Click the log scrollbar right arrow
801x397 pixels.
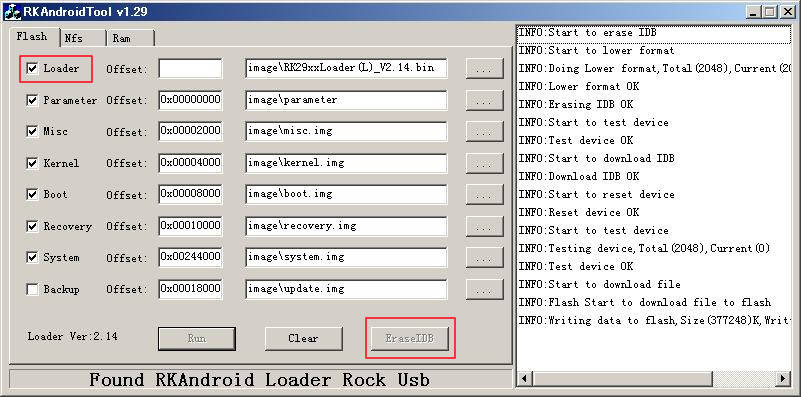point(783,379)
